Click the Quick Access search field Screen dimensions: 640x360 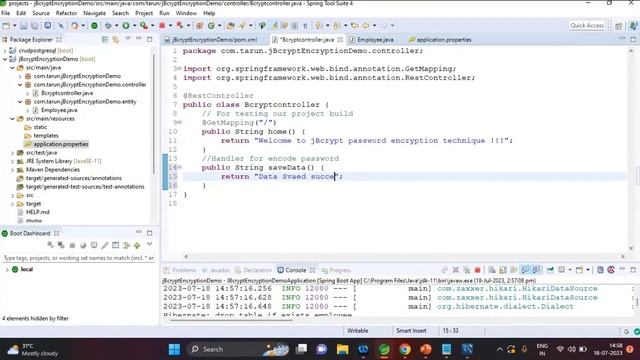point(587,25)
